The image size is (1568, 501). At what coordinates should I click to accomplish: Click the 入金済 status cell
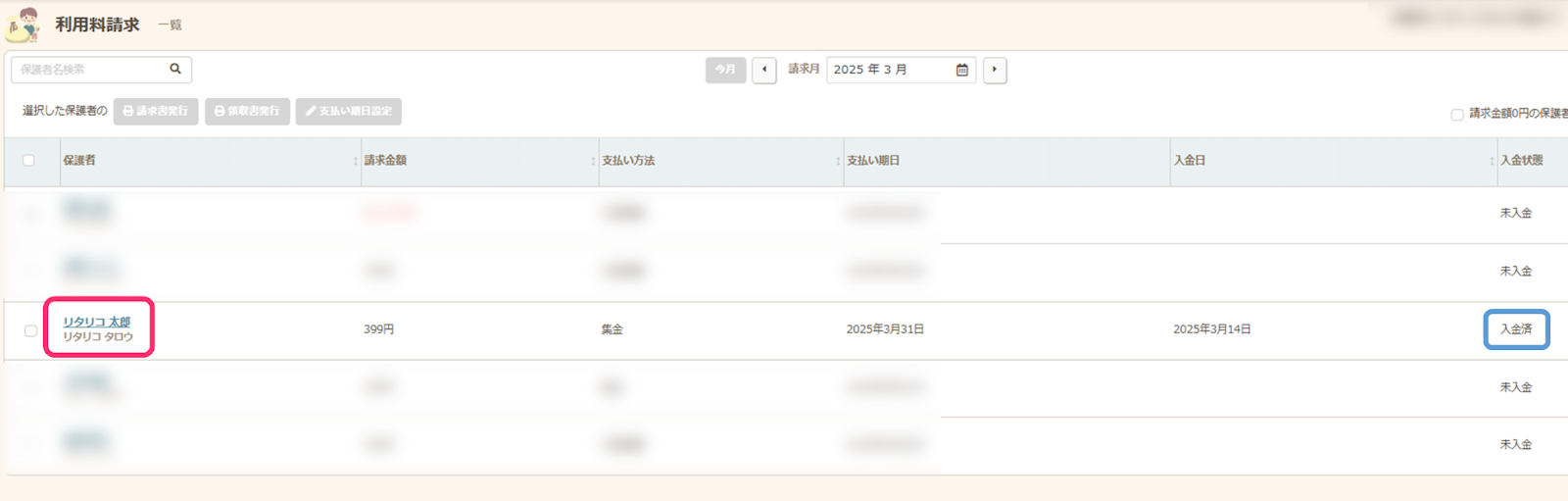1516,329
